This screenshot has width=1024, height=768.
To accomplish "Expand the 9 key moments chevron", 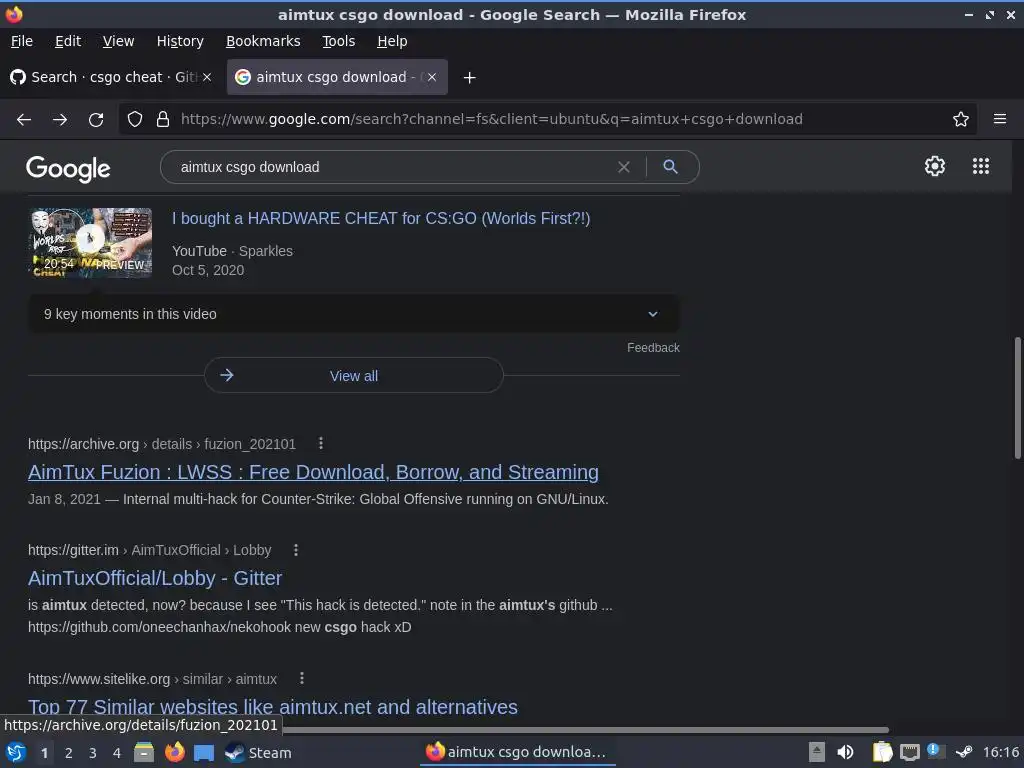I will pos(652,314).
